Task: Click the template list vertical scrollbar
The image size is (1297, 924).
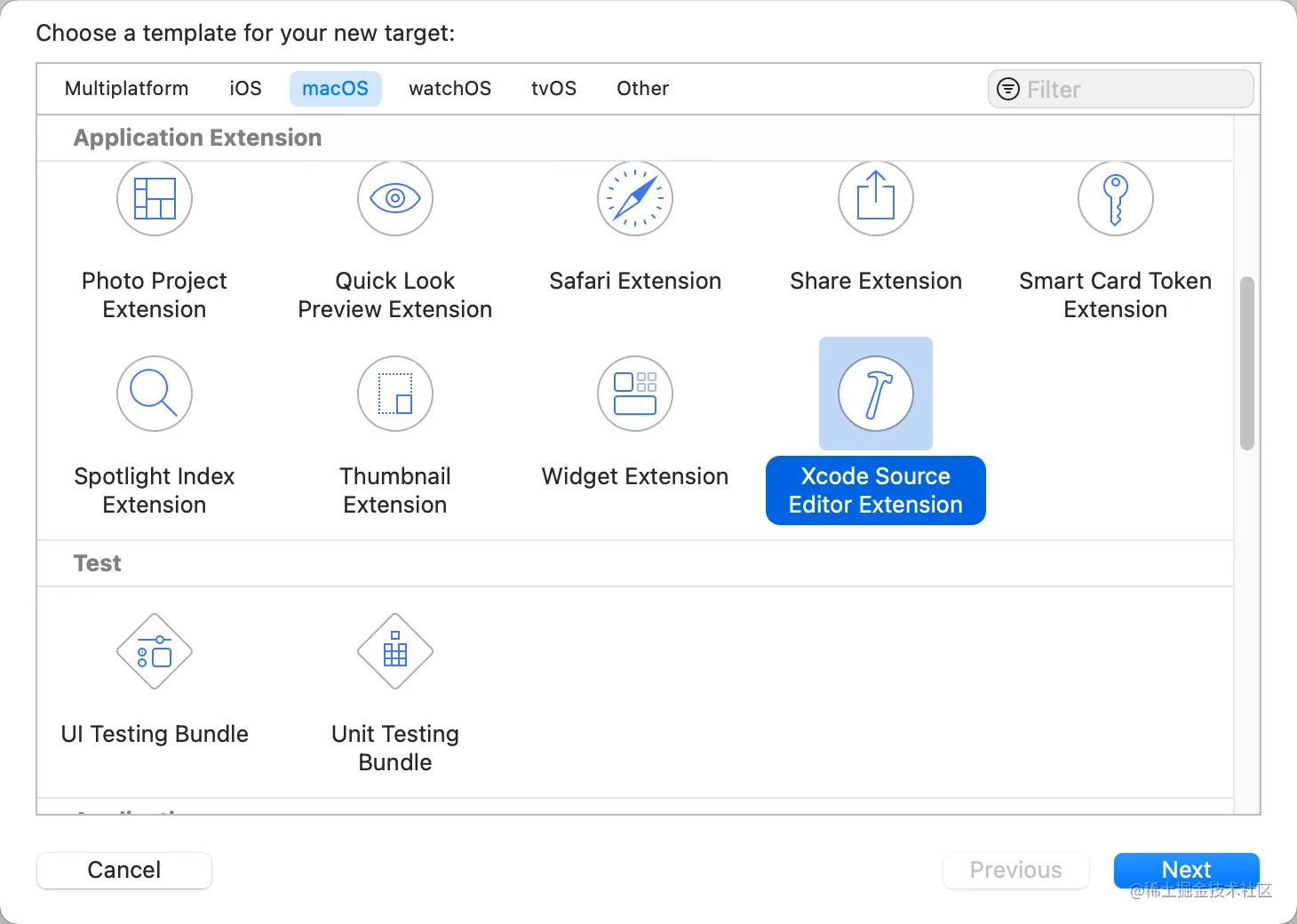Action: pos(1247,363)
